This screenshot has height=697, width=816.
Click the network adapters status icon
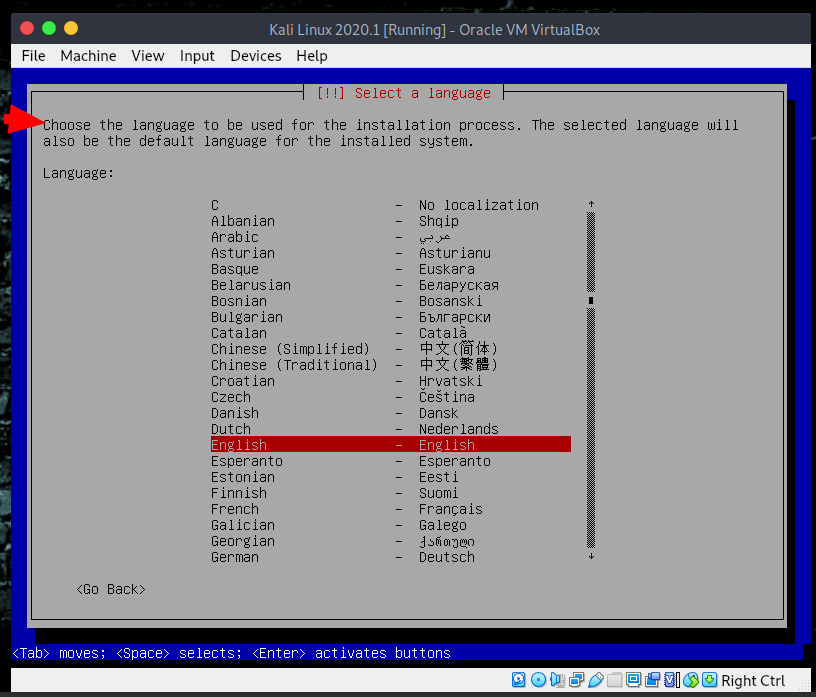click(576, 680)
